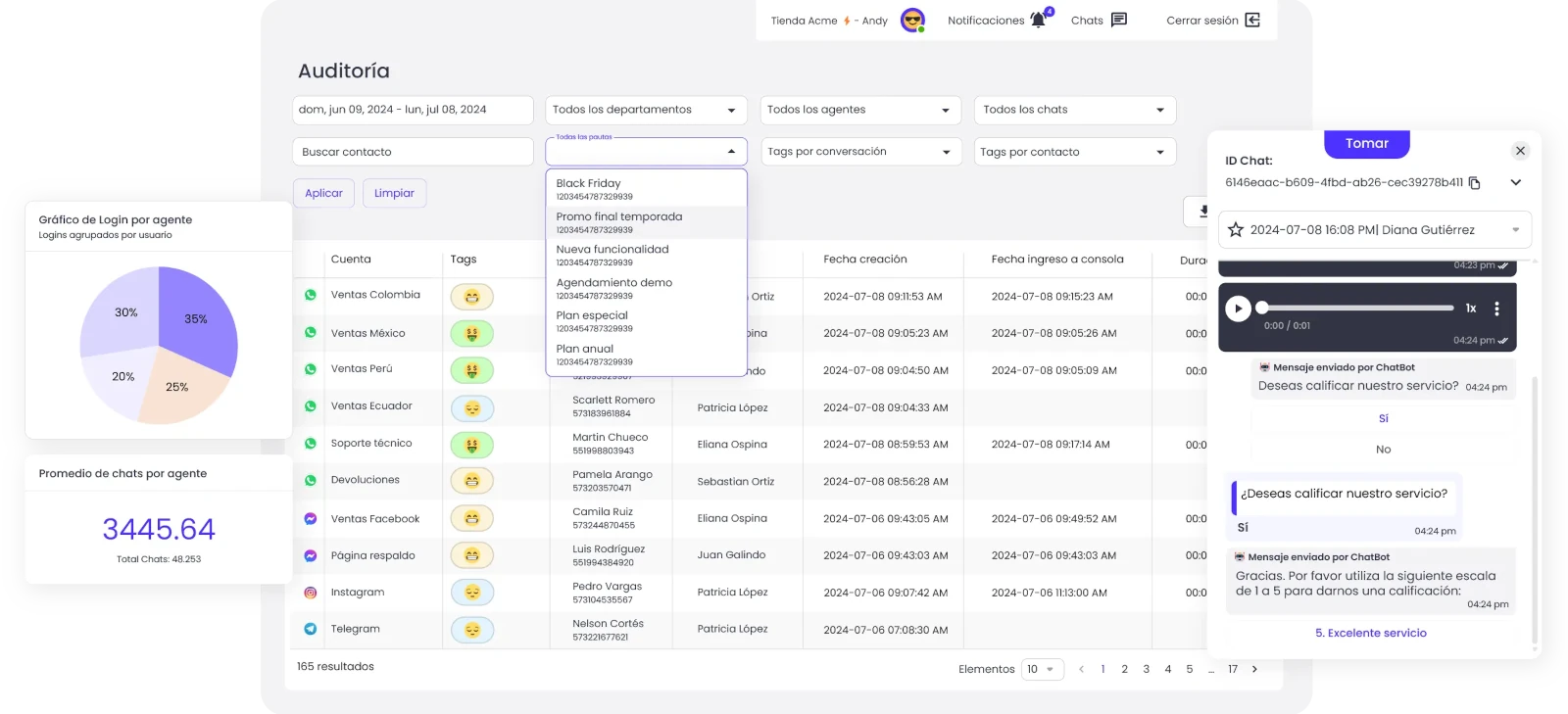Click the Sí reply option

(x=1383, y=419)
